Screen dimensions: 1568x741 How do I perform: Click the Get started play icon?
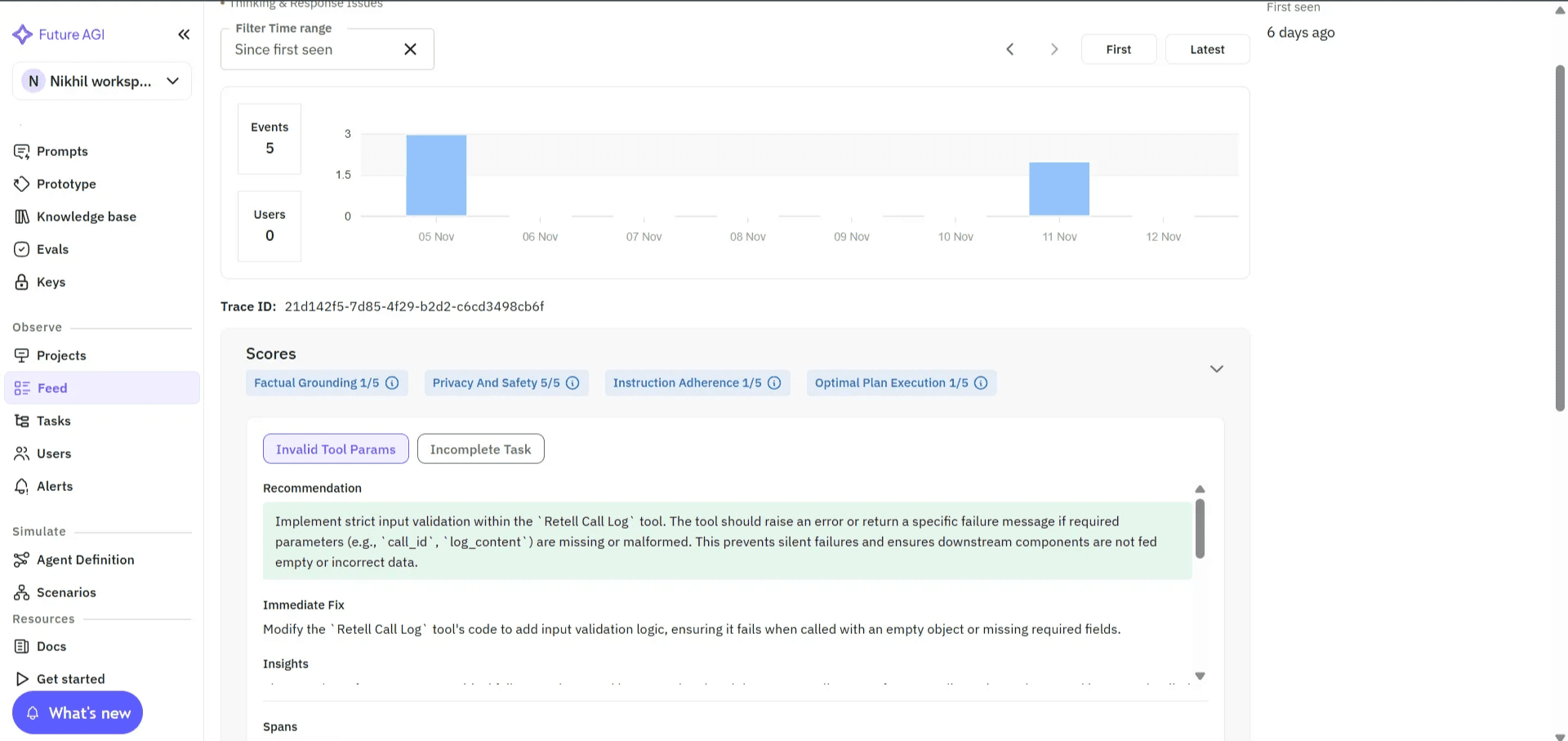22,679
